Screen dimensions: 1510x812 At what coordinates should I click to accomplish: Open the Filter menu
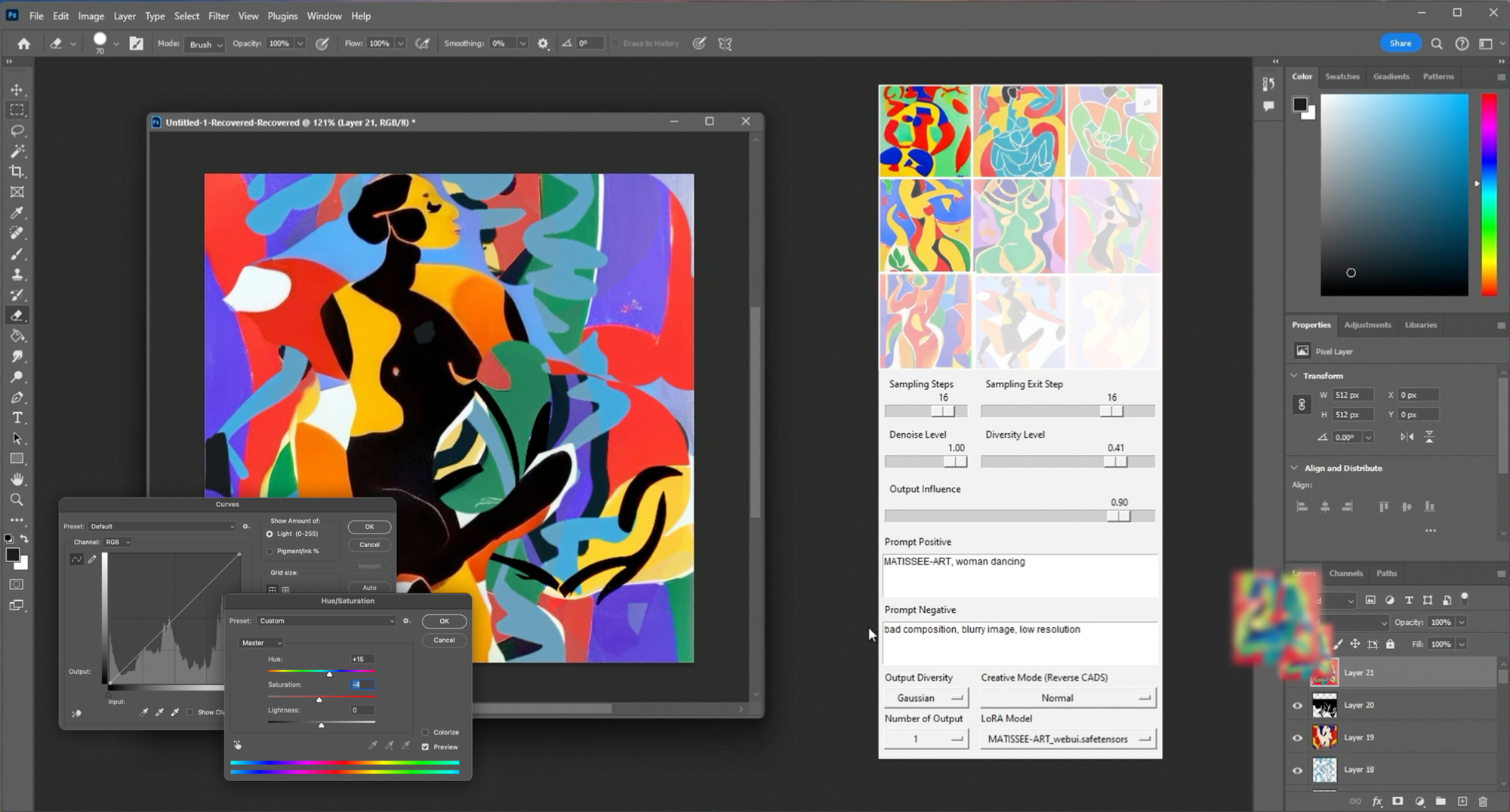pos(218,16)
